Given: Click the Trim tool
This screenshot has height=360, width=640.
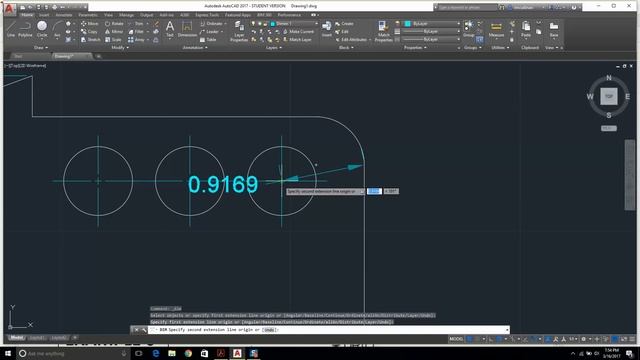Looking at the screenshot, I should 136,24.
